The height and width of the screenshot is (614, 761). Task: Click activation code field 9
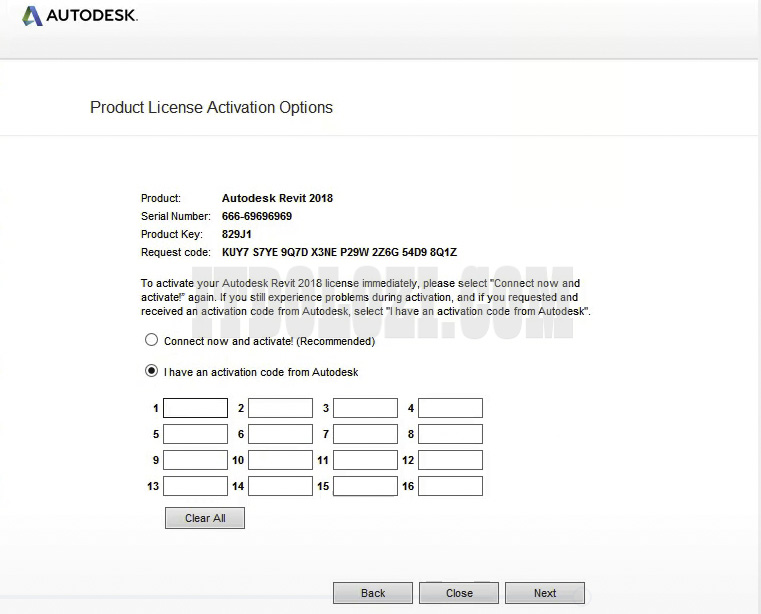[x=195, y=460]
